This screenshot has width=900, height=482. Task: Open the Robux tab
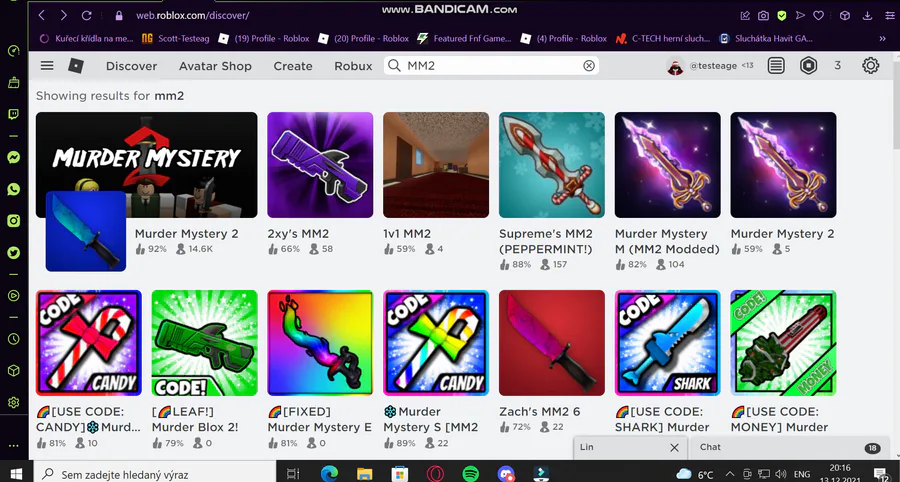point(353,66)
